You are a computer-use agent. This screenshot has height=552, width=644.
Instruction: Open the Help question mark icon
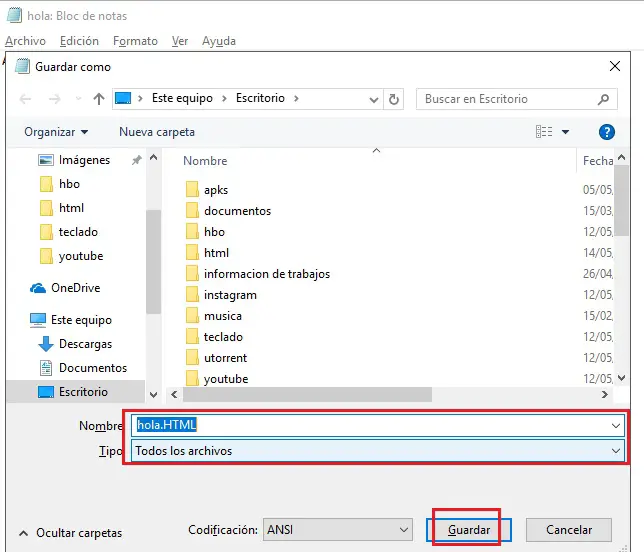pos(607,132)
